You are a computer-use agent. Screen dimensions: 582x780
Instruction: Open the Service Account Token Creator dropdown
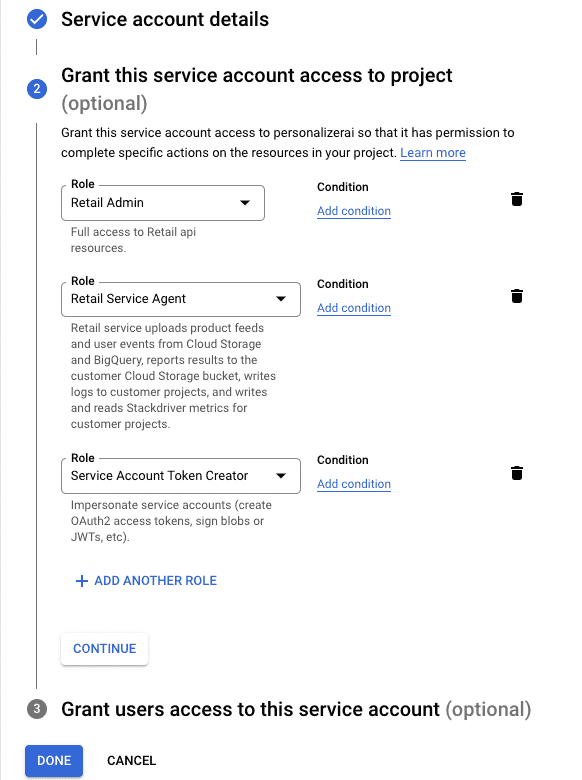pyautogui.click(x=181, y=476)
